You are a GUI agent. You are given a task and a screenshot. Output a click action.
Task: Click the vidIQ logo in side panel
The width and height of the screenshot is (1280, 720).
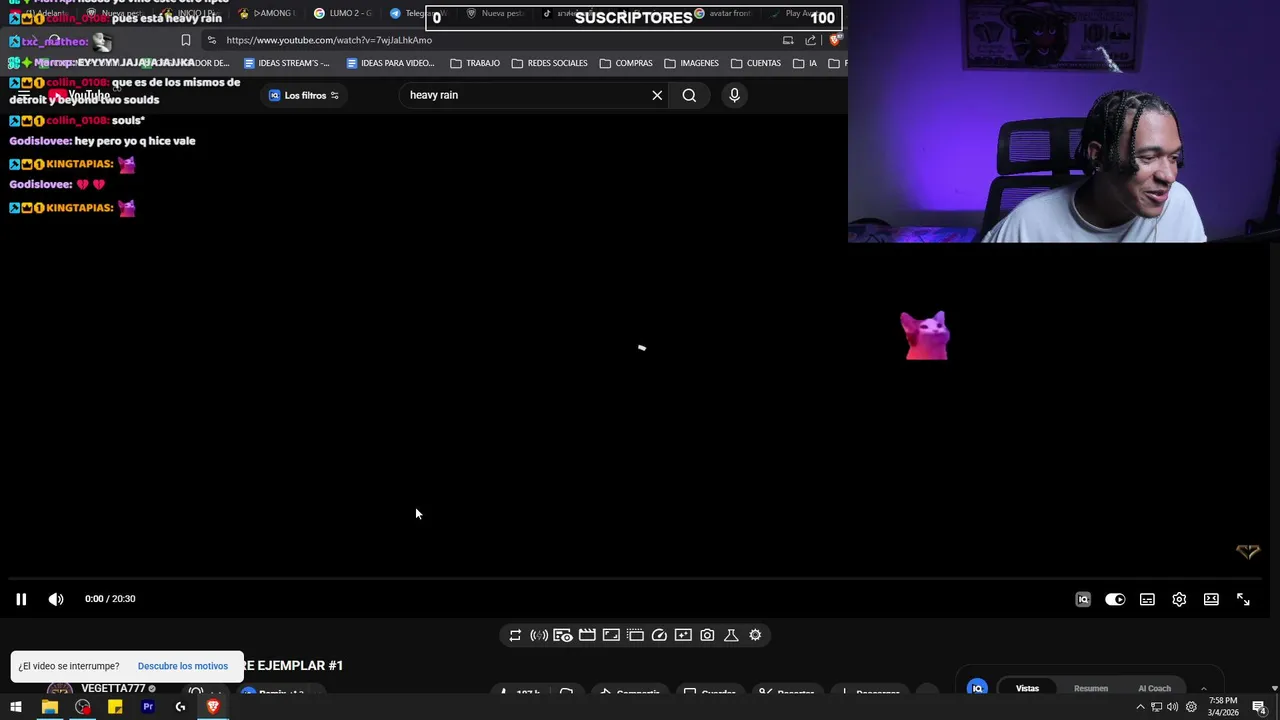pyautogui.click(x=977, y=688)
